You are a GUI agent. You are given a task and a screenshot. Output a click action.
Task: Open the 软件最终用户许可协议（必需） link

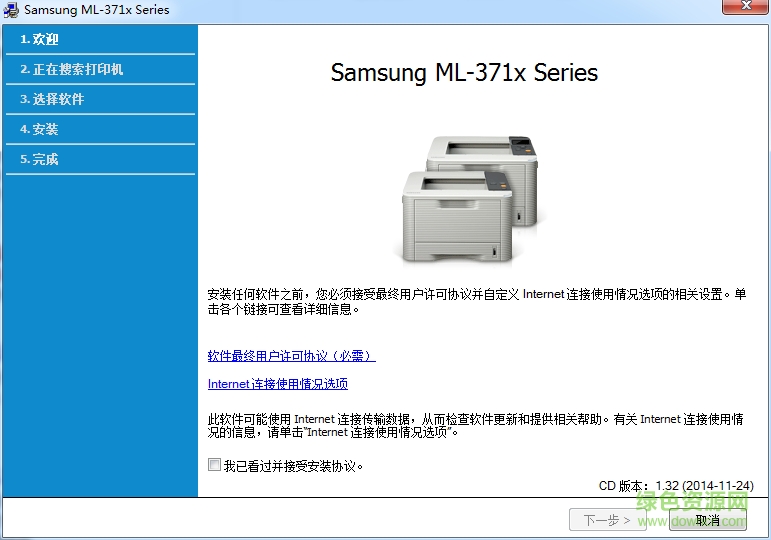[292, 356]
